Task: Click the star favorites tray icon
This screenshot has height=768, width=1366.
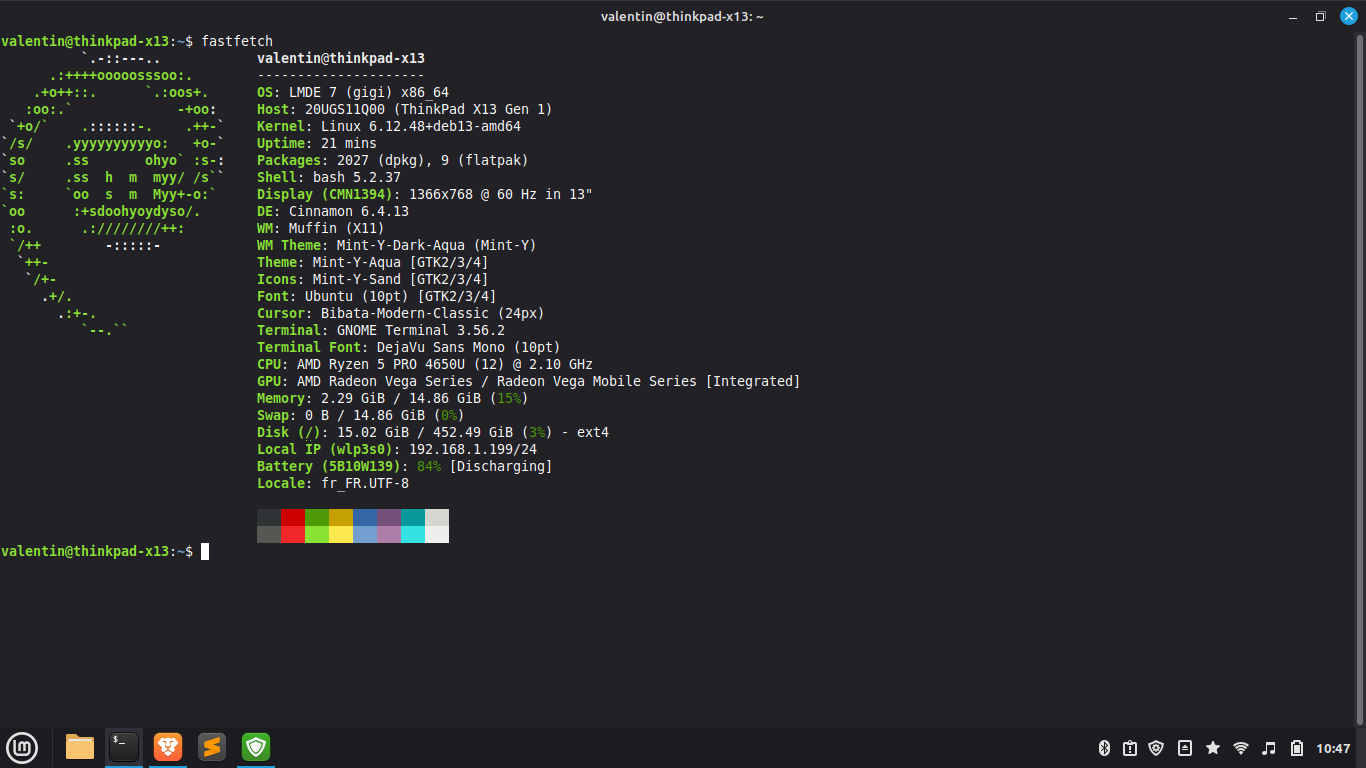Action: pos(1213,748)
